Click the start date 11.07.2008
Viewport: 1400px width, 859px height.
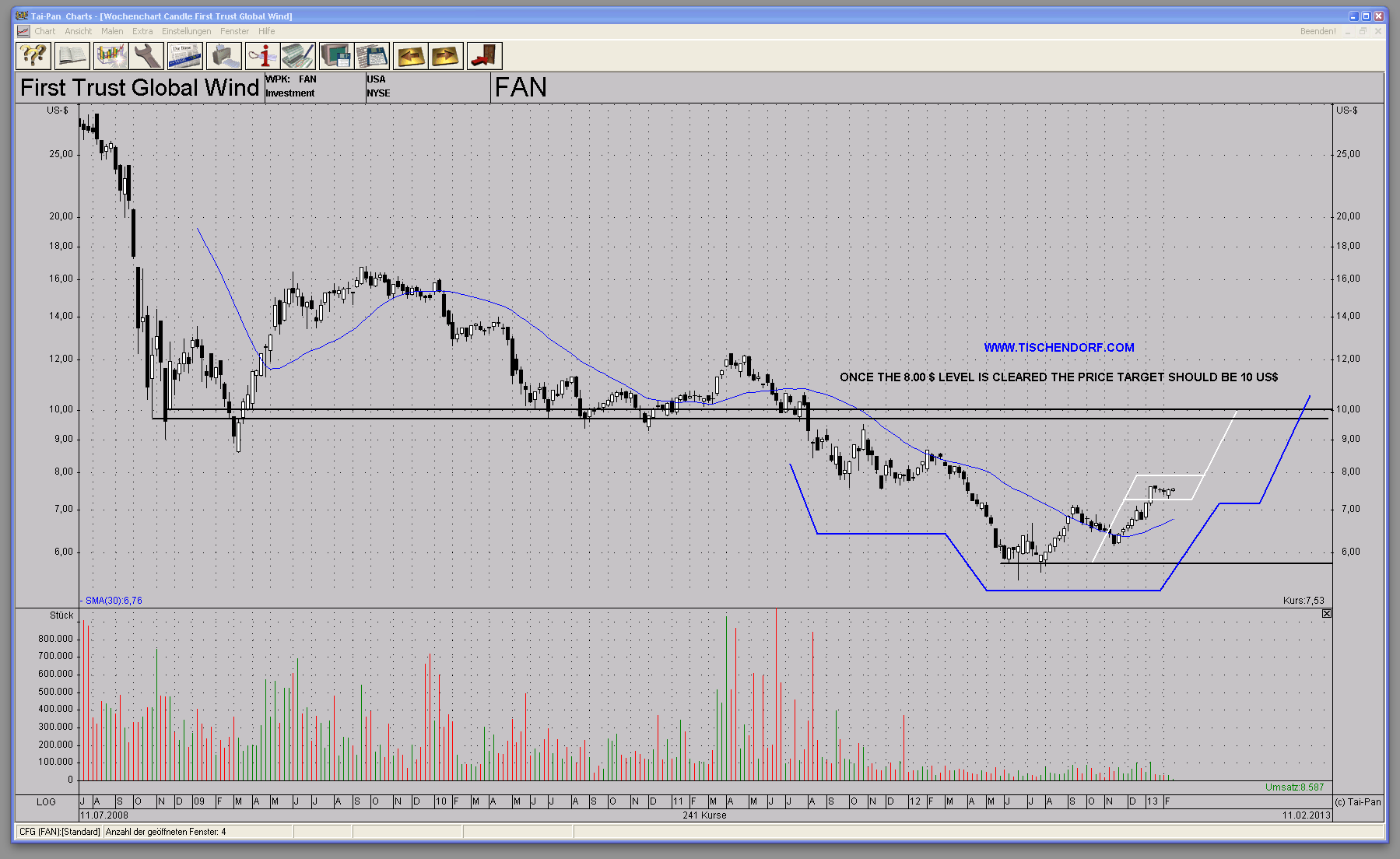coord(104,815)
